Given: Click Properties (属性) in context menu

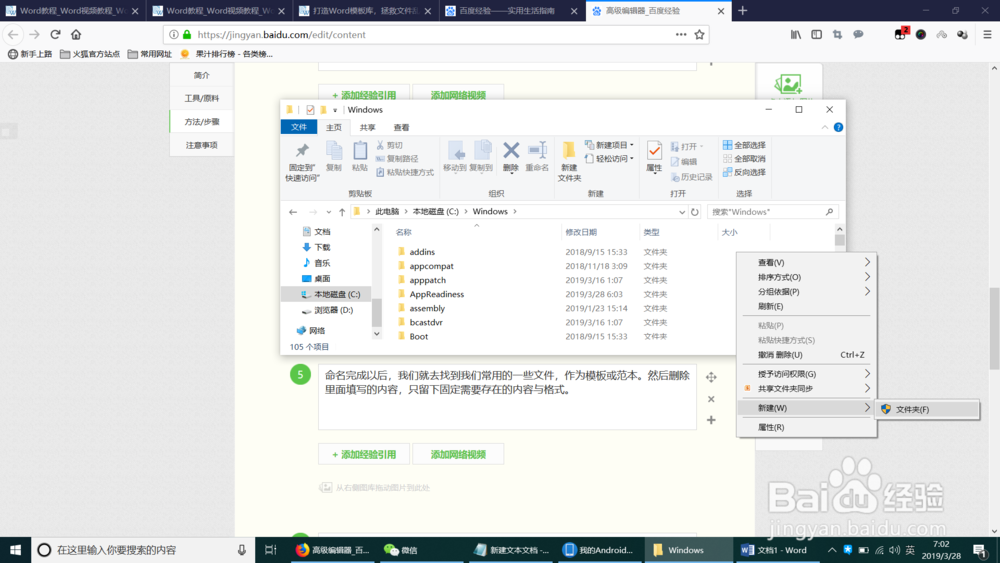Looking at the screenshot, I should 807,427.
